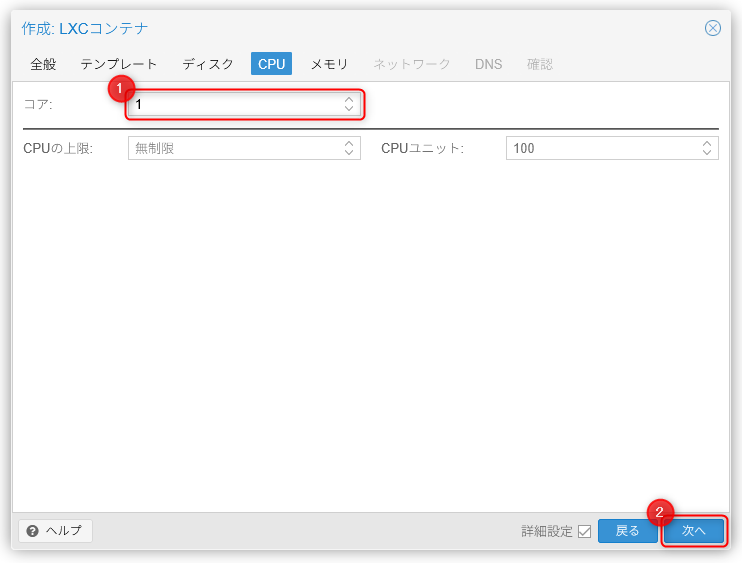Increase the コア value with up arrow
The image size is (742, 563).
(x=349, y=100)
